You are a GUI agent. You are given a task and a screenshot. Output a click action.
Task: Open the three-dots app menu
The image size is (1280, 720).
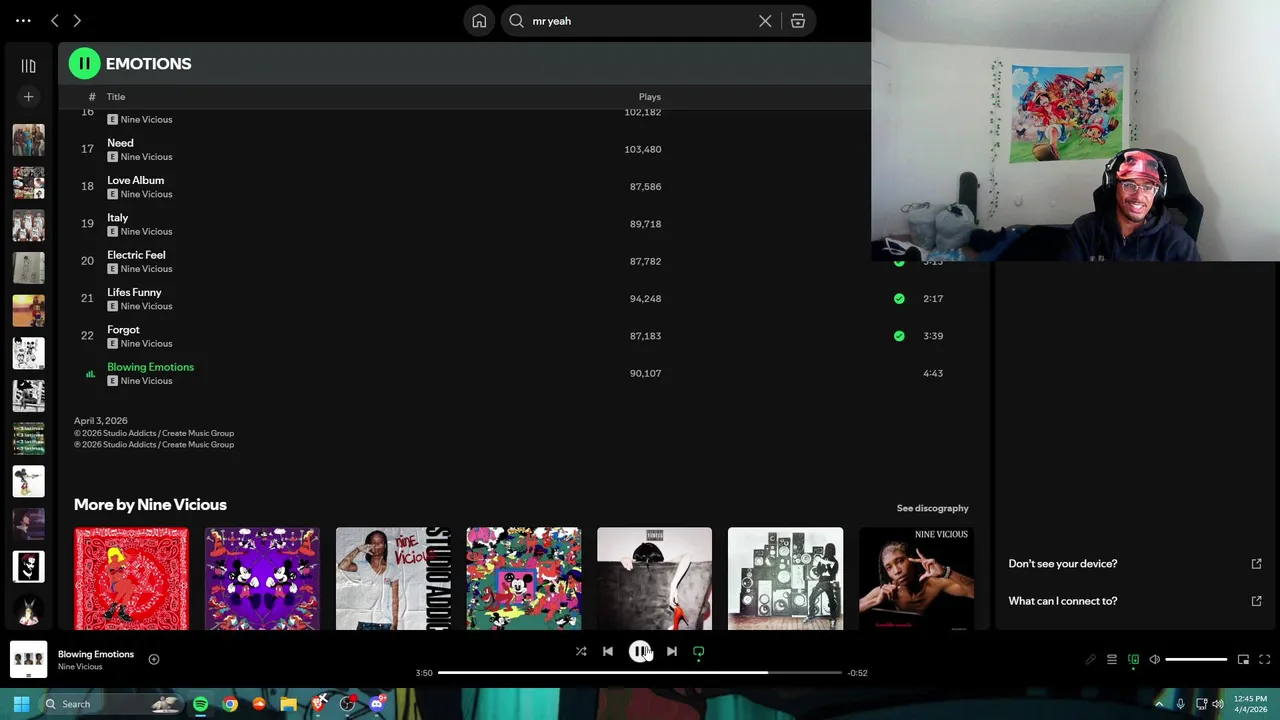23,20
